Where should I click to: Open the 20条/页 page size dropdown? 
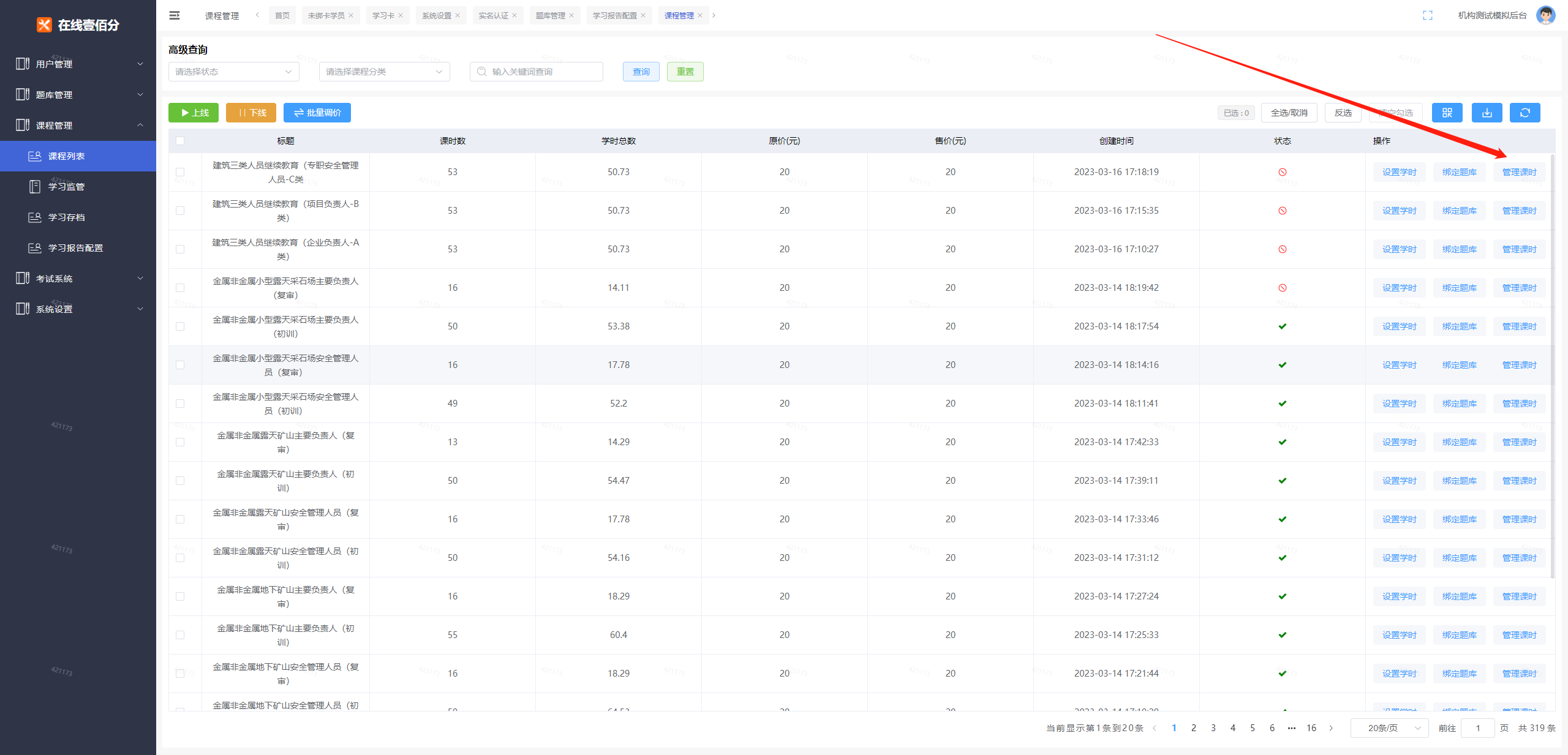pos(1390,728)
